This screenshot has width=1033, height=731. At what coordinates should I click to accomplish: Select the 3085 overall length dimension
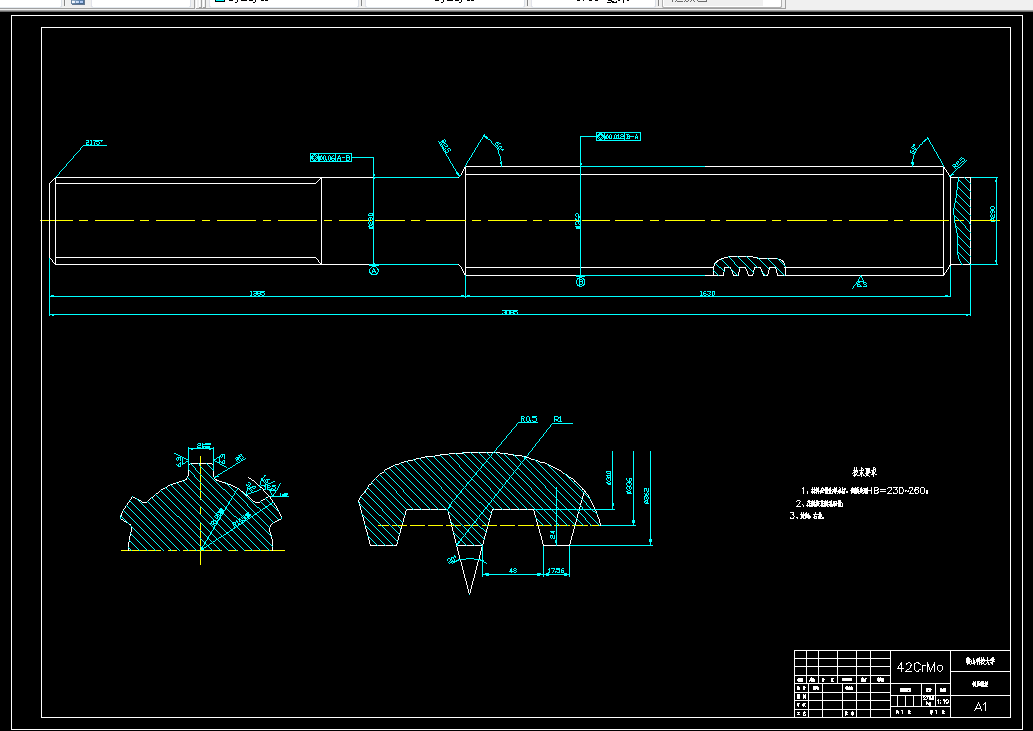coord(510,312)
